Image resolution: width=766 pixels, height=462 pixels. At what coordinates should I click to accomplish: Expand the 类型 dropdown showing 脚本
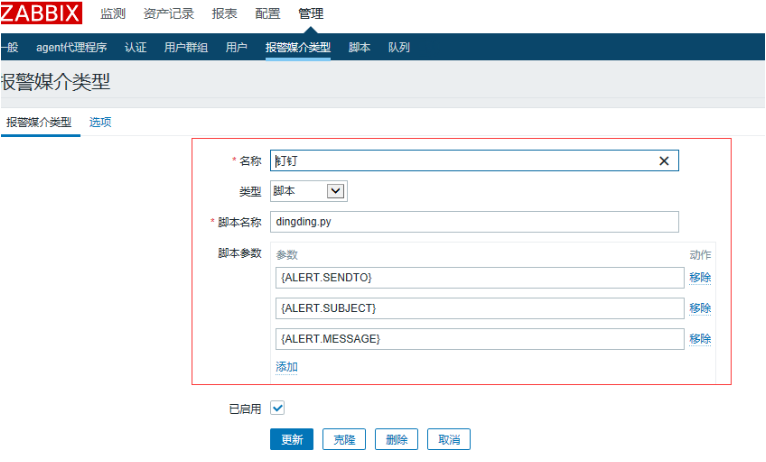pyautogui.click(x=309, y=191)
